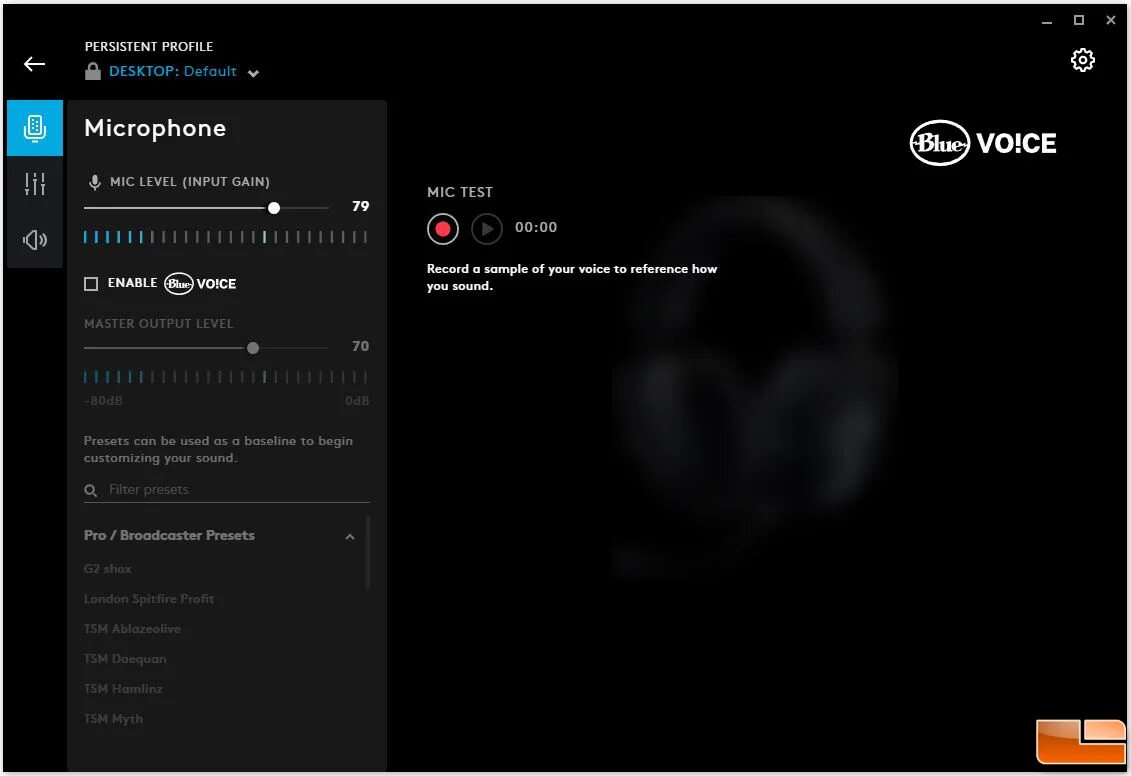Click the Pro / Broadcaster Presets heading

169,535
